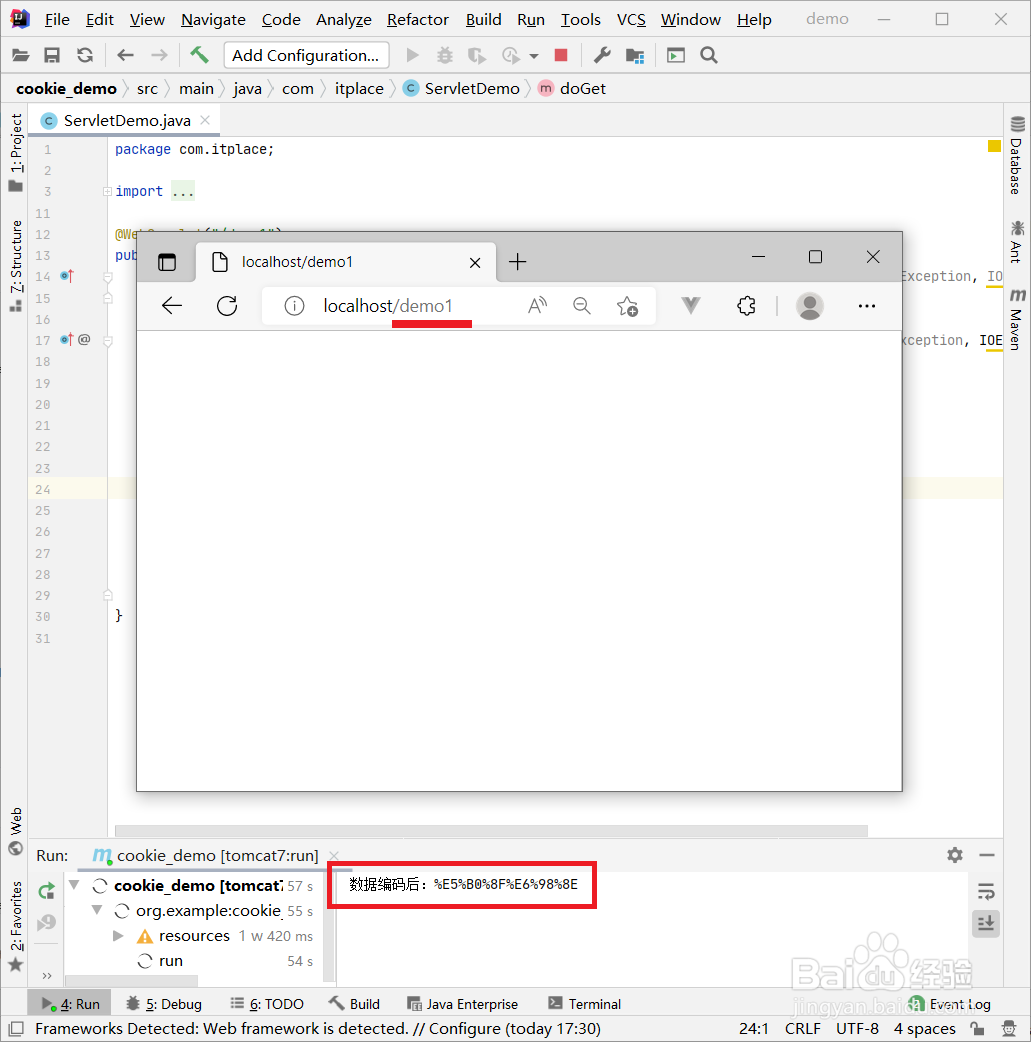Click the browser back arrow

pos(172,306)
